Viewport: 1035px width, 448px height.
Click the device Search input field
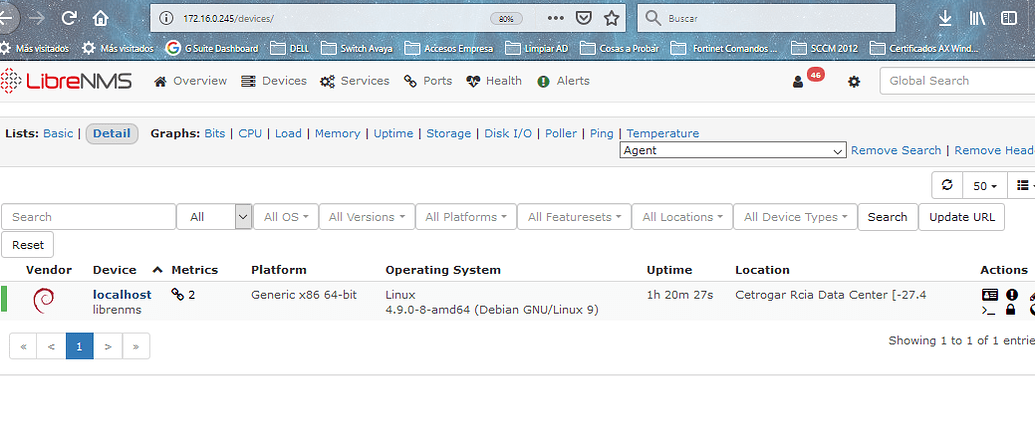tap(88, 216)
